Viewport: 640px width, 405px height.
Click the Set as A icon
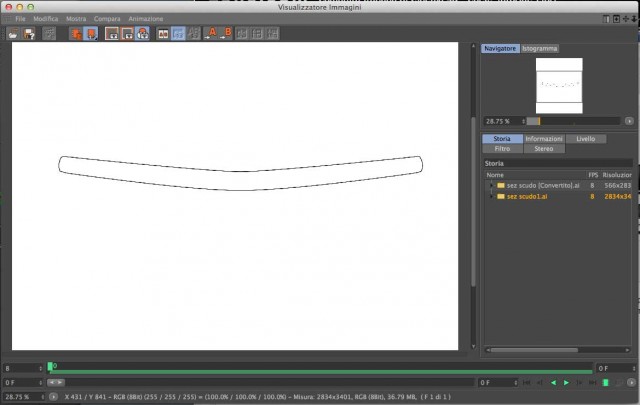[211, 33]
